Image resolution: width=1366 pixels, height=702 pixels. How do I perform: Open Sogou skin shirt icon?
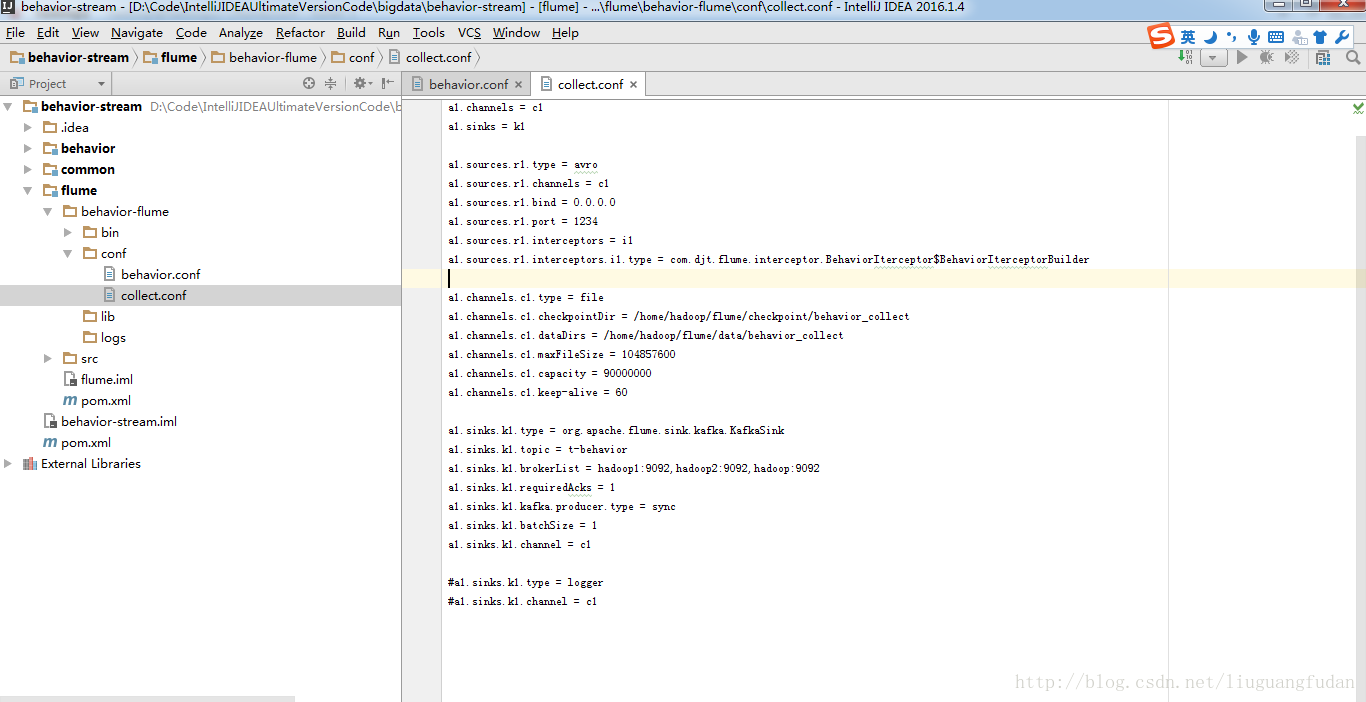[1320, 37]
